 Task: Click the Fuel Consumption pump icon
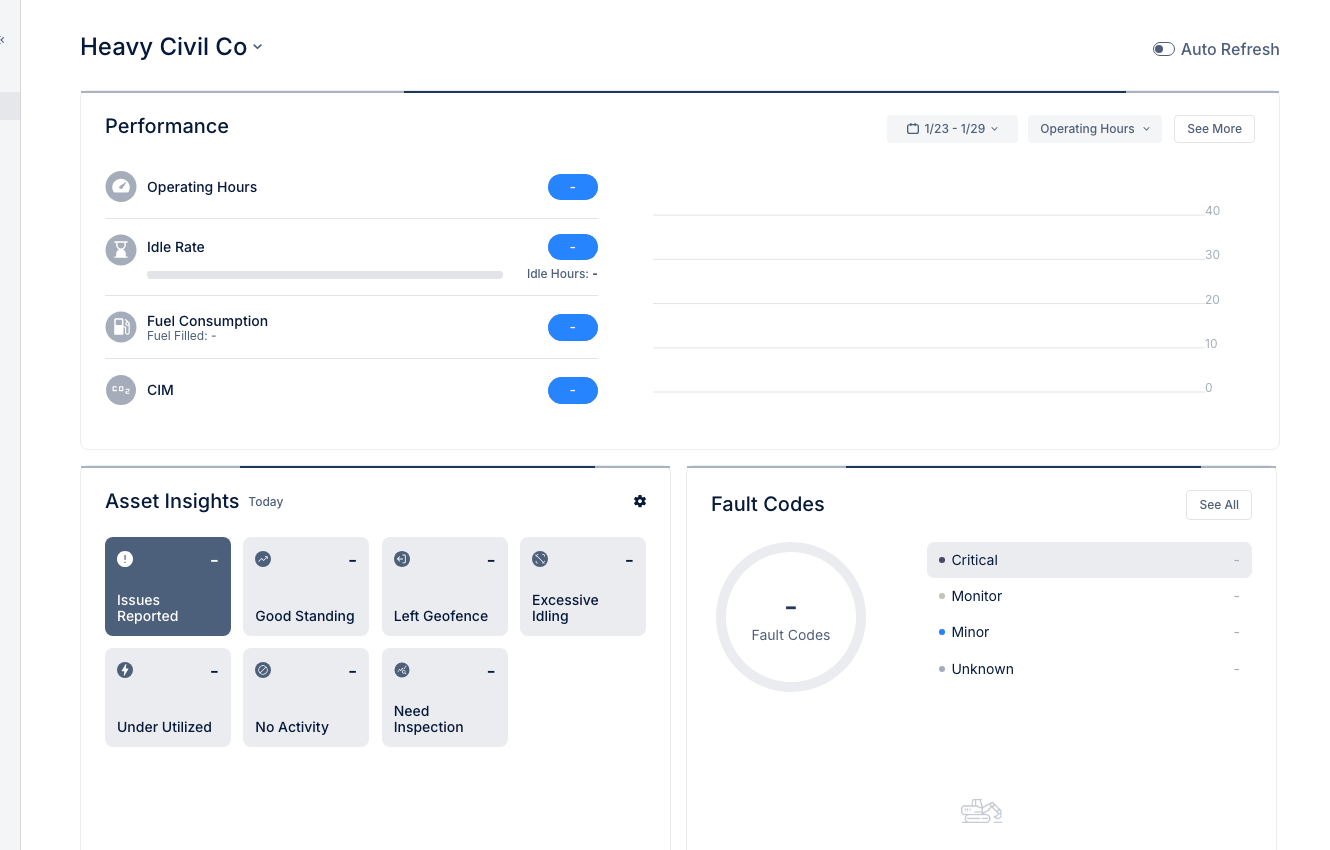click(x=121, y=327)
